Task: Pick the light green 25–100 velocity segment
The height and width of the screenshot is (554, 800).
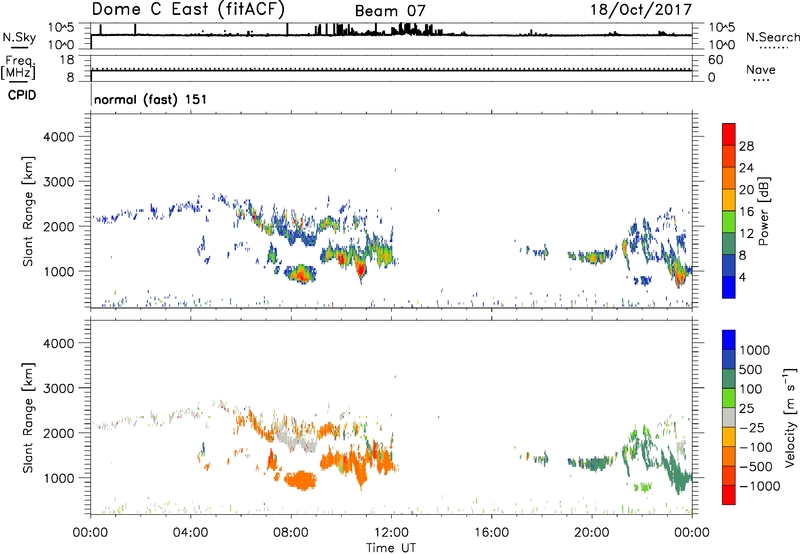Action: (x=729, y=398)
